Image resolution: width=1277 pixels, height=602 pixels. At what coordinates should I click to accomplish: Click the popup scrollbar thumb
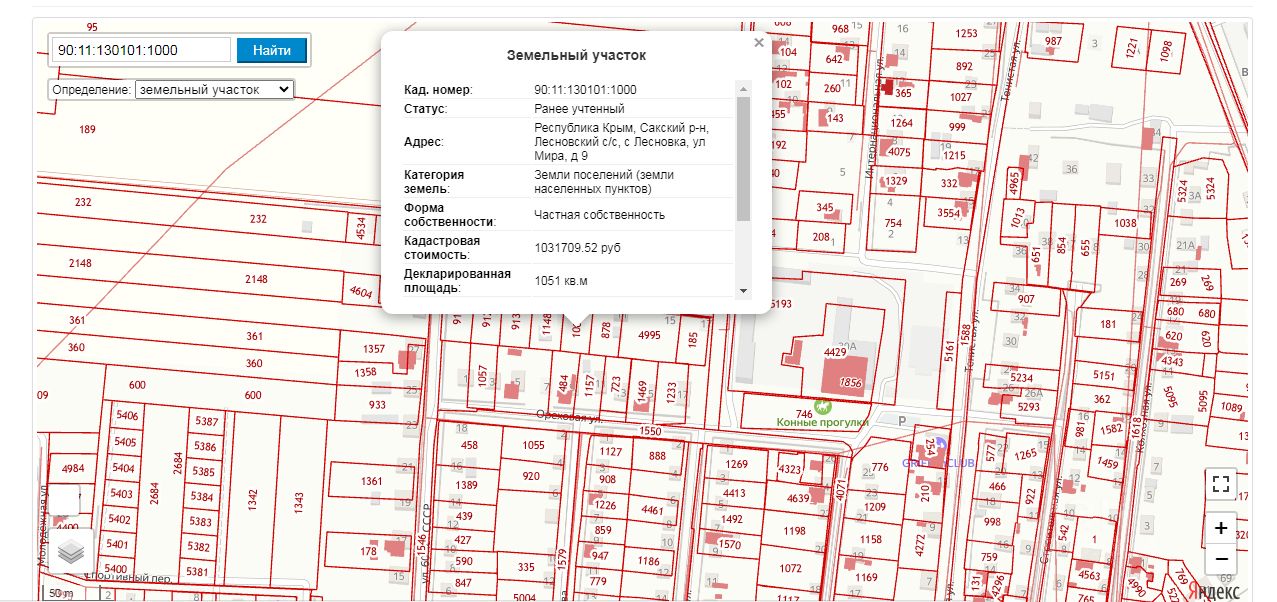[743, 158]
